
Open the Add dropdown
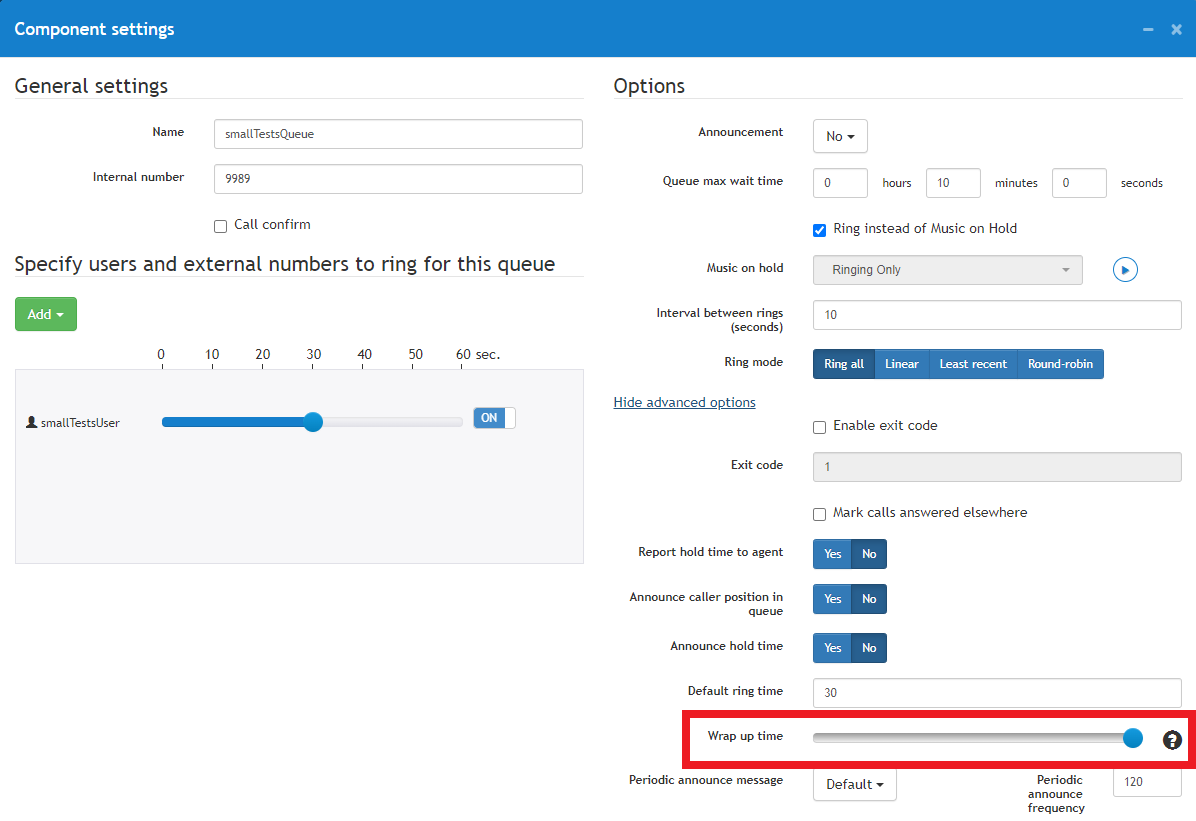coord(46,314)
